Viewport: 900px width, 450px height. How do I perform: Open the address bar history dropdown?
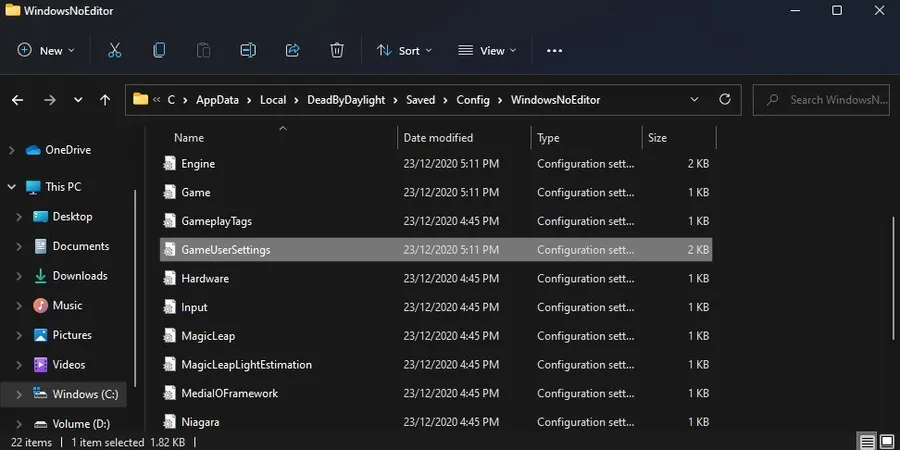tap(695, 99)
